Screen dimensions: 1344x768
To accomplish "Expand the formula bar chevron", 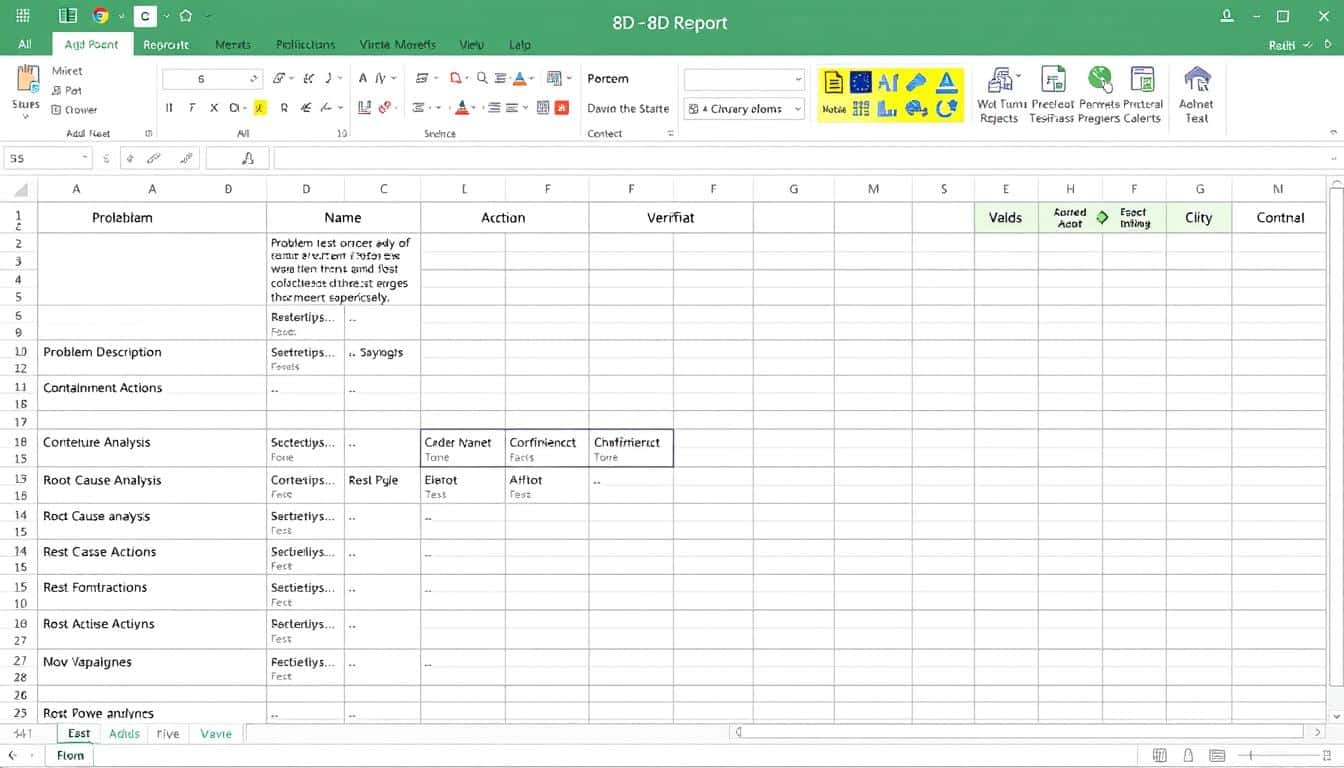I will tap(1333, 158).
